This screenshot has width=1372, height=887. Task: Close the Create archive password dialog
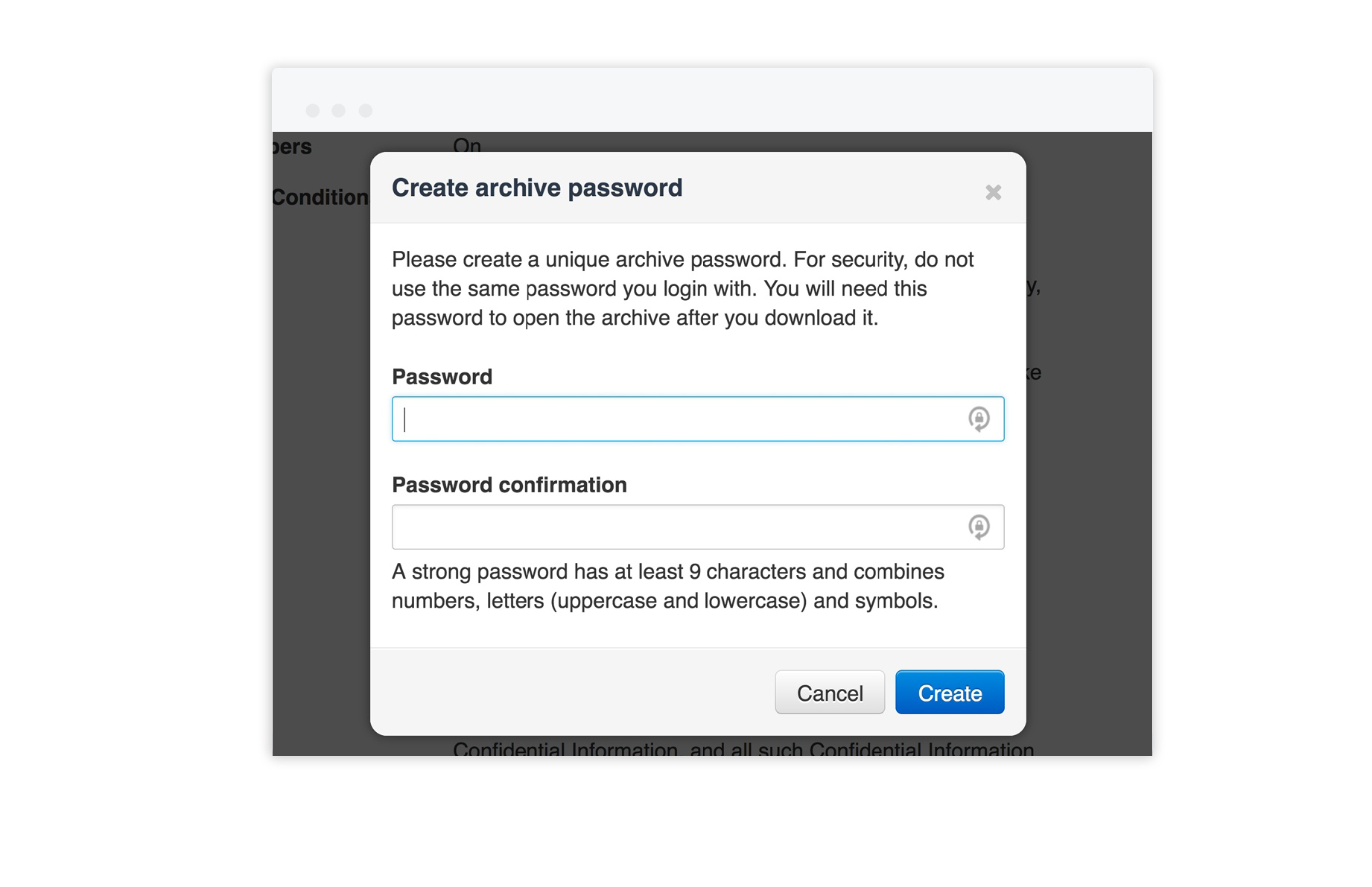pos(993,192)
